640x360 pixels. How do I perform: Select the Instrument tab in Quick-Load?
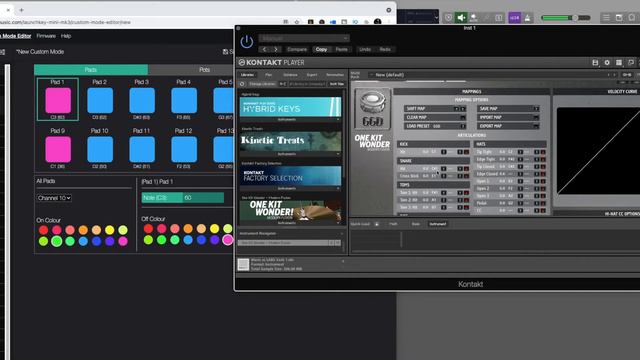pyautogui.click(x=438, y=224)
